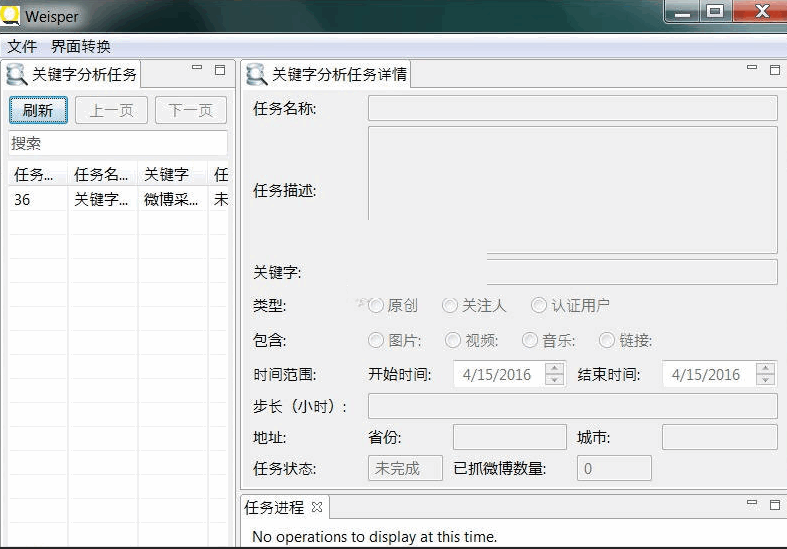
Task: Click the 城市 input field
Action: 720,437
